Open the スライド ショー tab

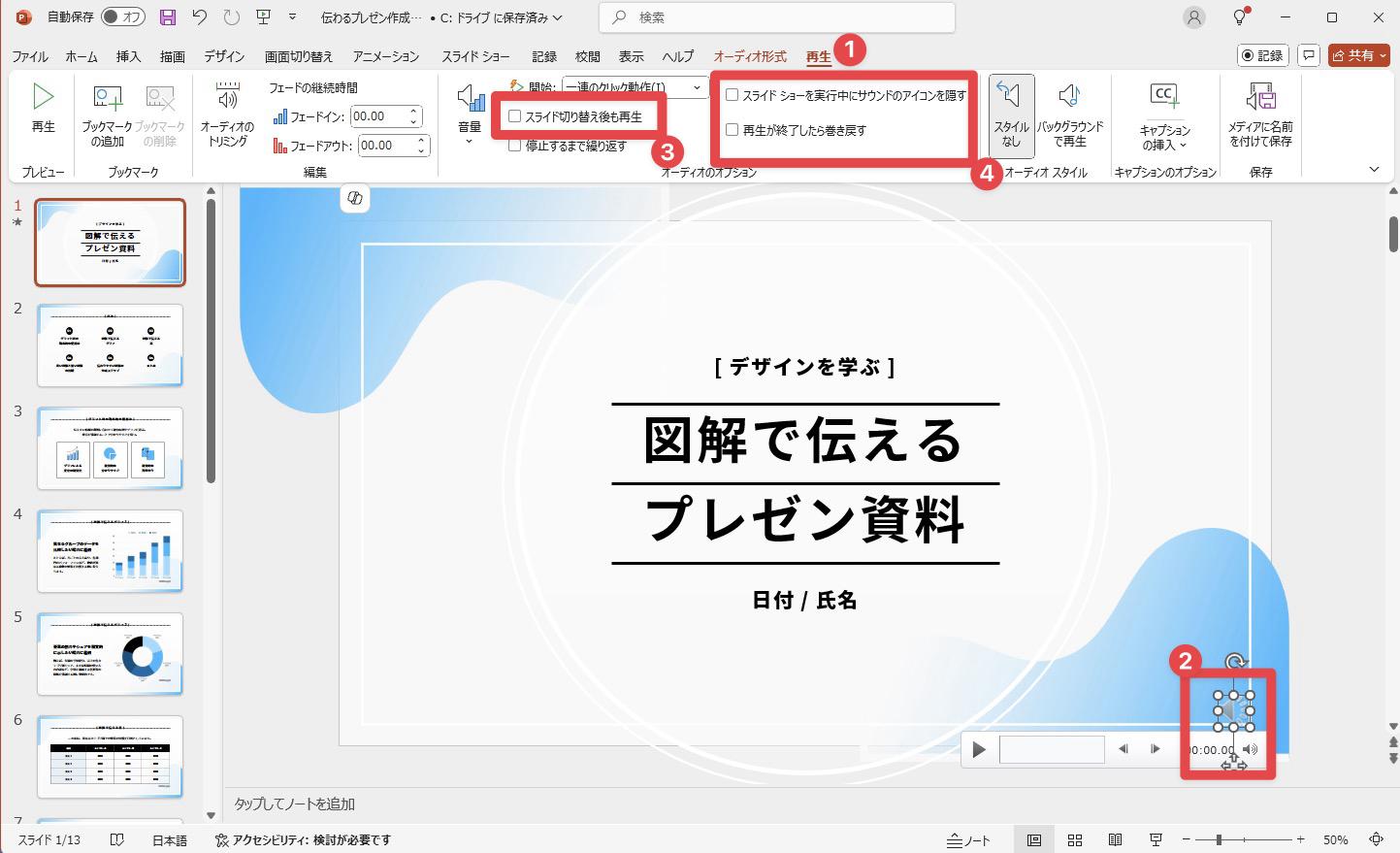pos(475,56)
